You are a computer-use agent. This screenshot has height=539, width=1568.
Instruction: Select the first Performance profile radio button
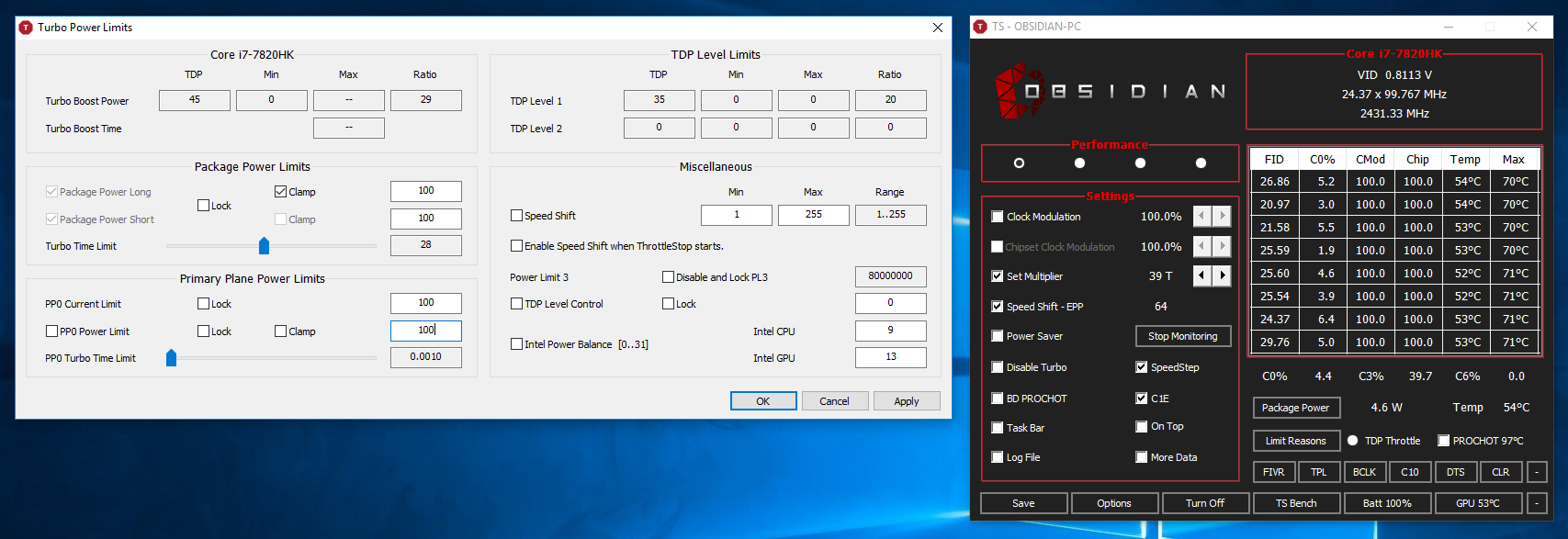tap(1019, 163)
